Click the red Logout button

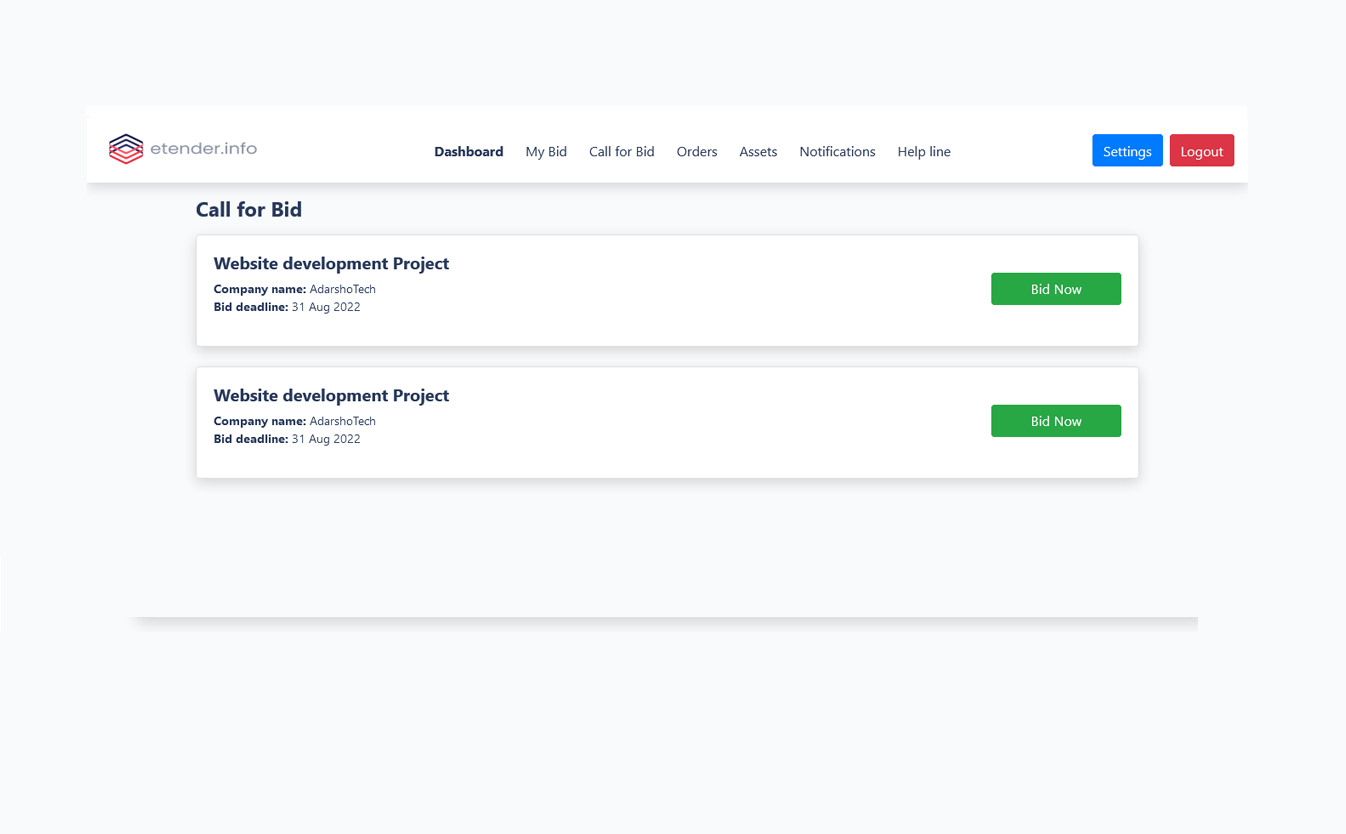click(x=1201, y=150)
